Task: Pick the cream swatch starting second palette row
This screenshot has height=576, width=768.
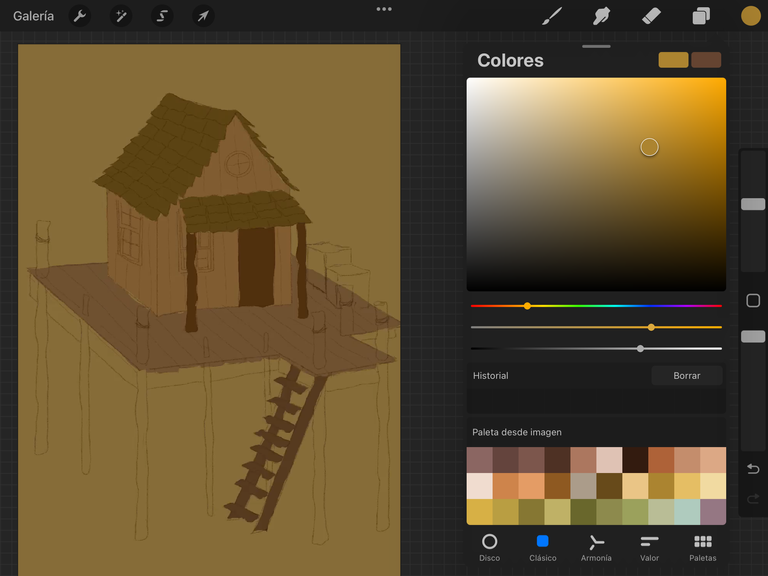Action: click(x=480, y=486)
